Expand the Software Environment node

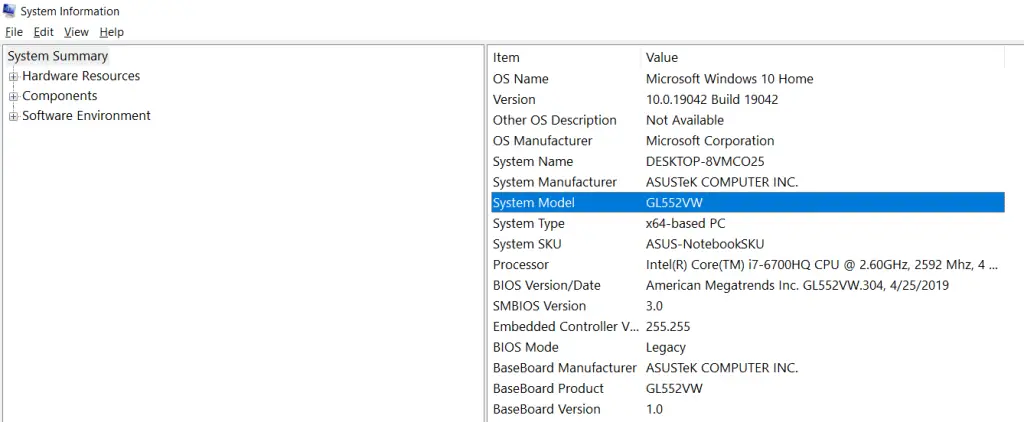[x=13, y=116]
